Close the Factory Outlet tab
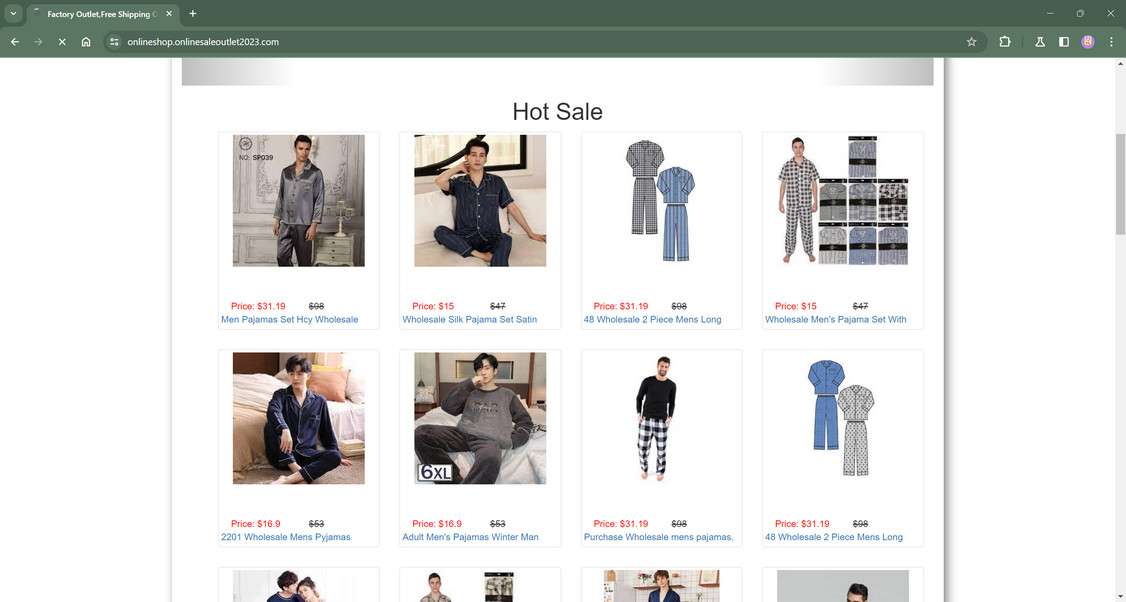Image resolution: width=1126 pixels, height=602 pixels. pyautogui.click(x=169, y=14)
